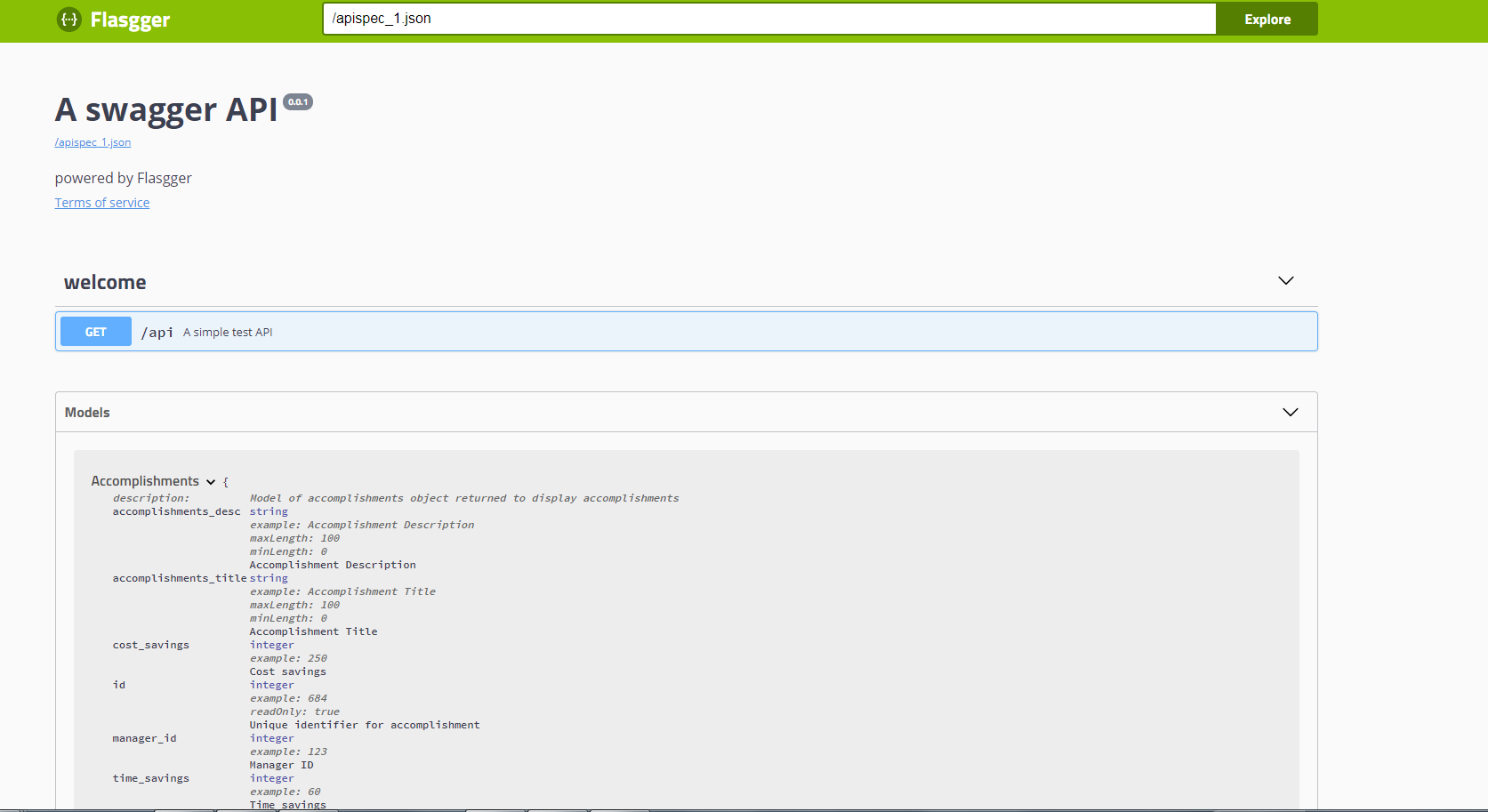Click the accomplishments_desc property name
The width and height of the screenshot is (1488, 812).
coord(176,512)
